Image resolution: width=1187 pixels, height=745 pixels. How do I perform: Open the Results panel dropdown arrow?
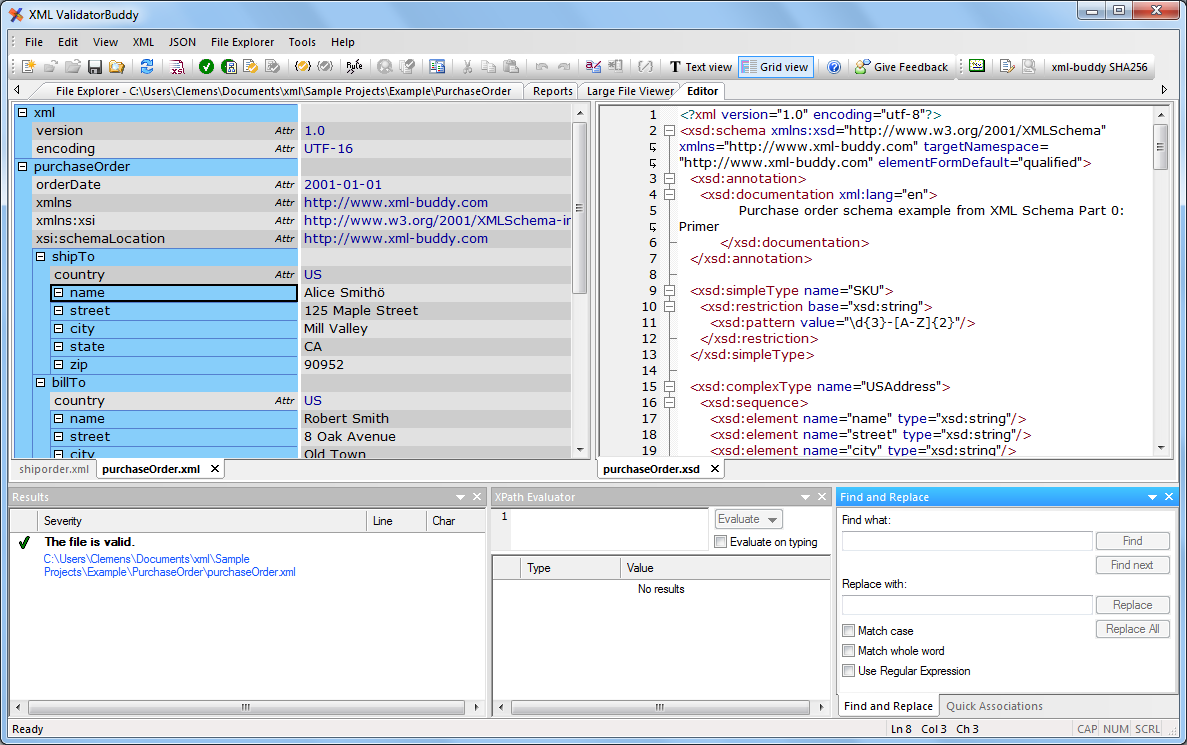[x=460, y=497]
